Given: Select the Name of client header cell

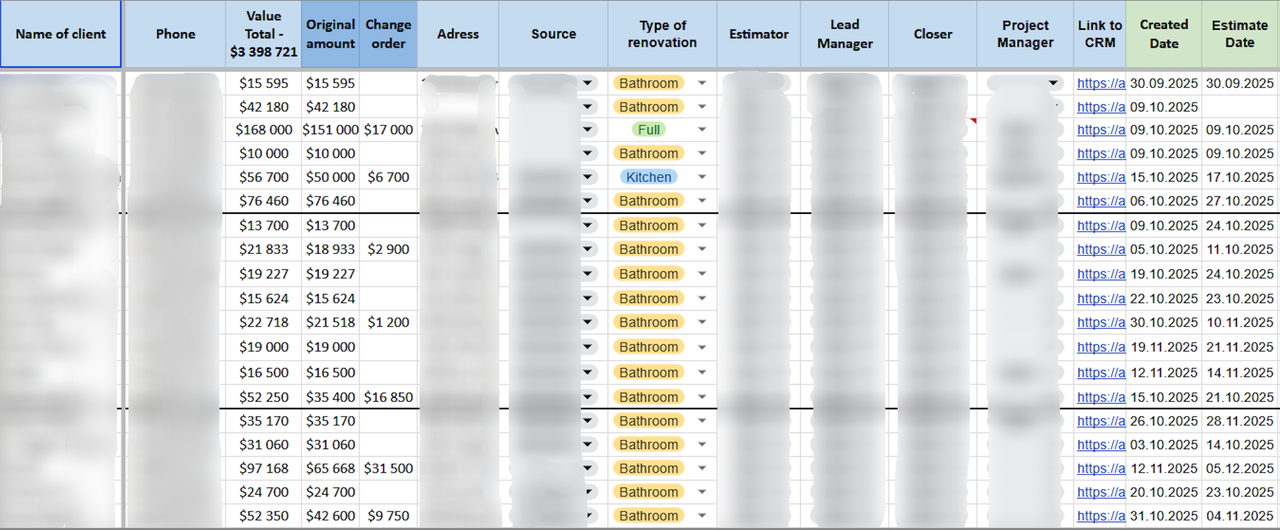Looking at the screenshot, I should coord(61,34).
